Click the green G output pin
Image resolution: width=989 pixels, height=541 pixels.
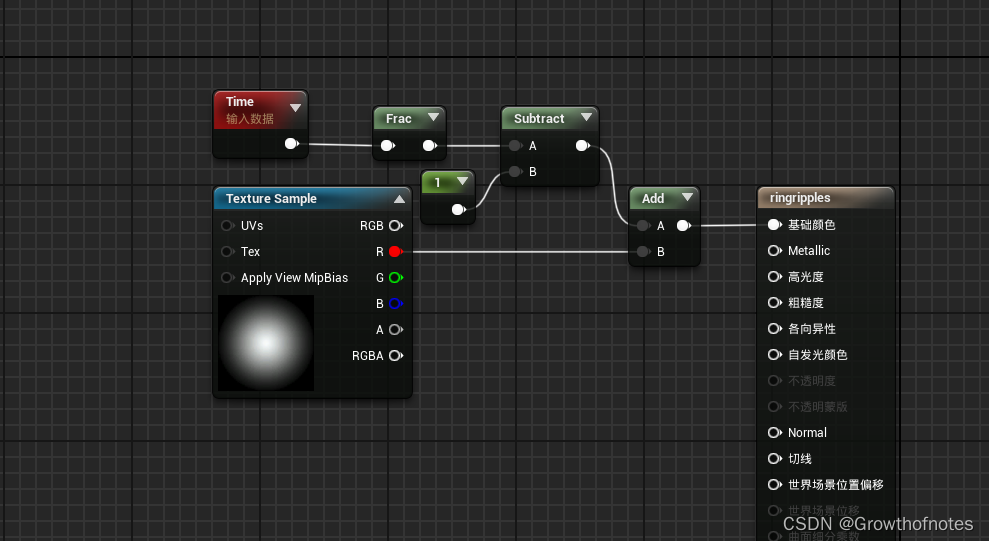(396, 277)
